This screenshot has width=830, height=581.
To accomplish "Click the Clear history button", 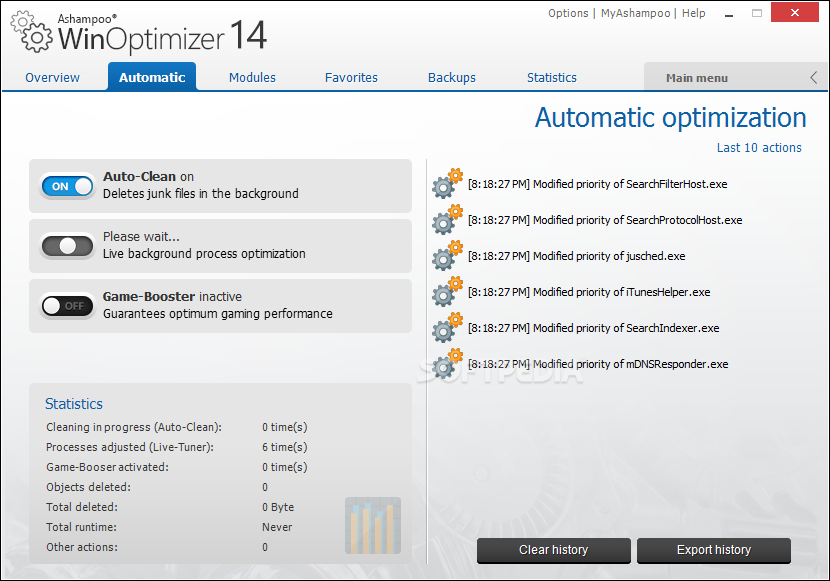I will pos(554,550).
